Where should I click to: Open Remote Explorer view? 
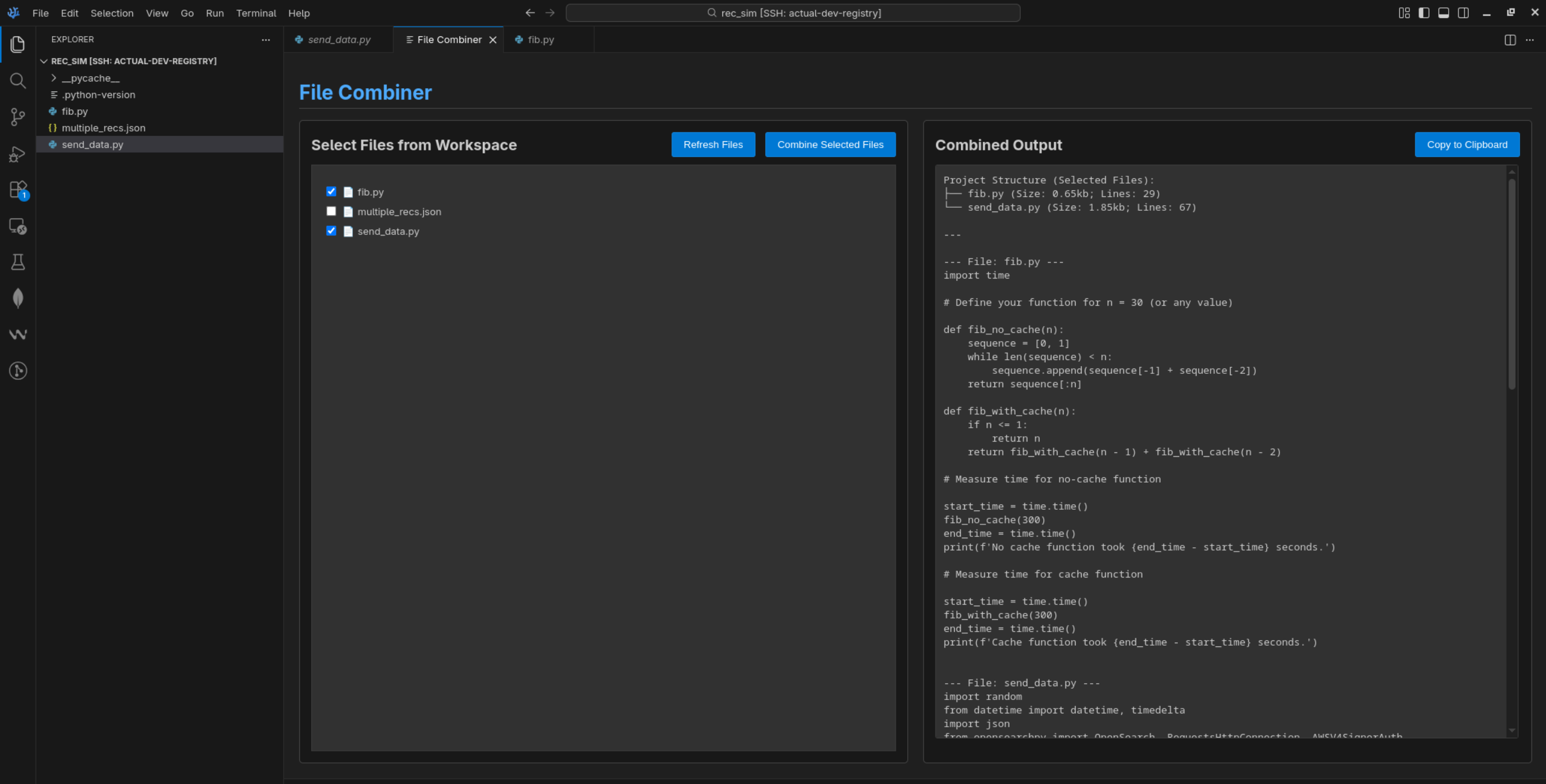point(18,226)
